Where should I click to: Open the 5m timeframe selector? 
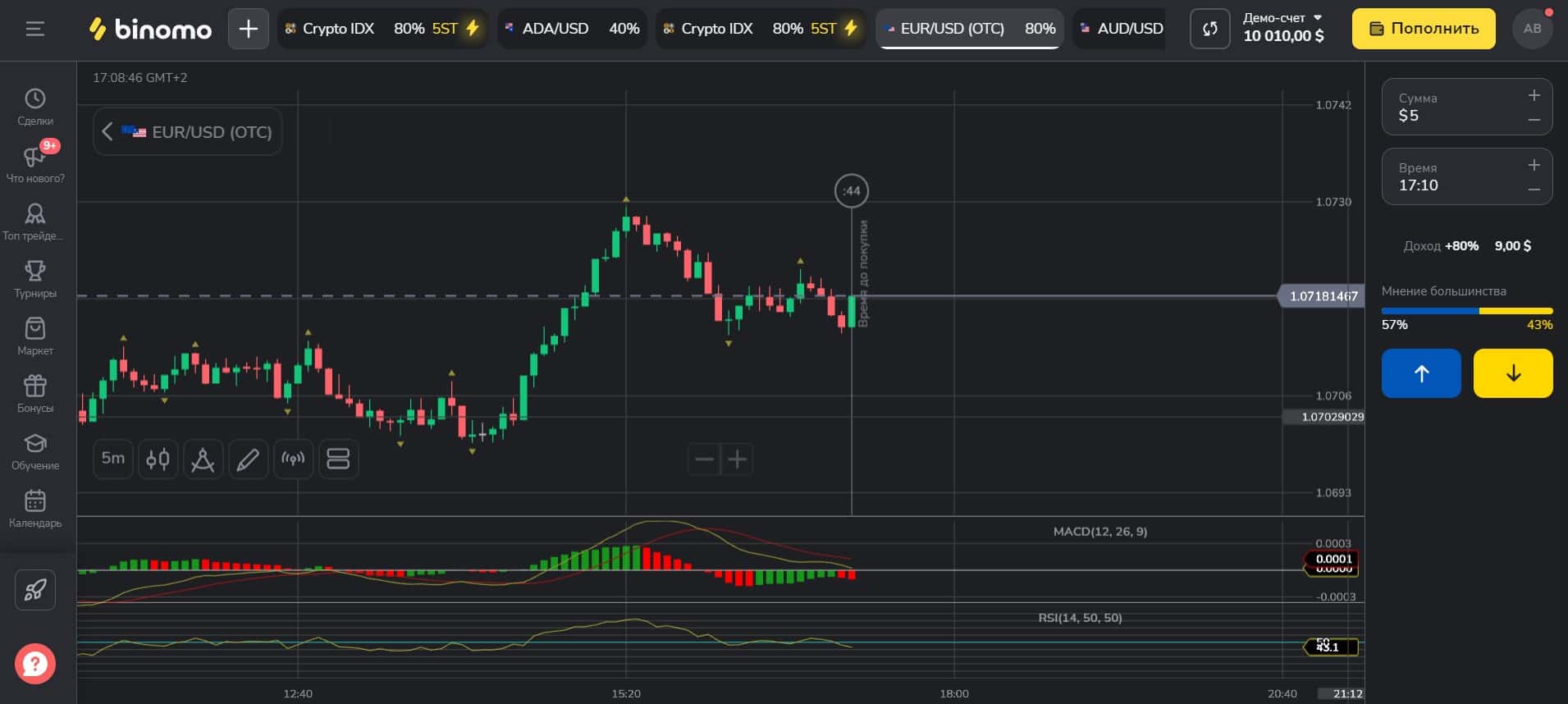113,459
